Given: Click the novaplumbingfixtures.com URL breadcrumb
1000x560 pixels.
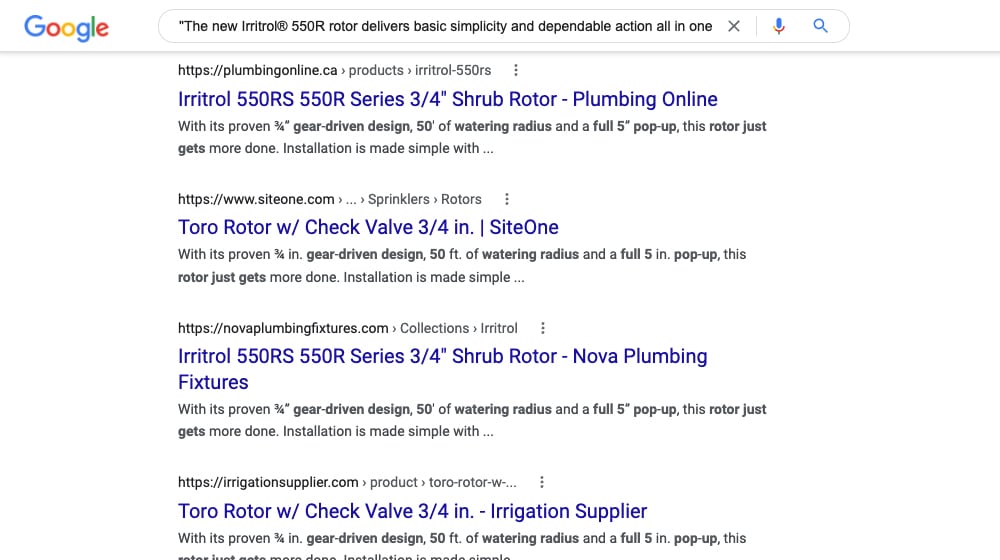Looking at the screenshot, I should (348, 328).
